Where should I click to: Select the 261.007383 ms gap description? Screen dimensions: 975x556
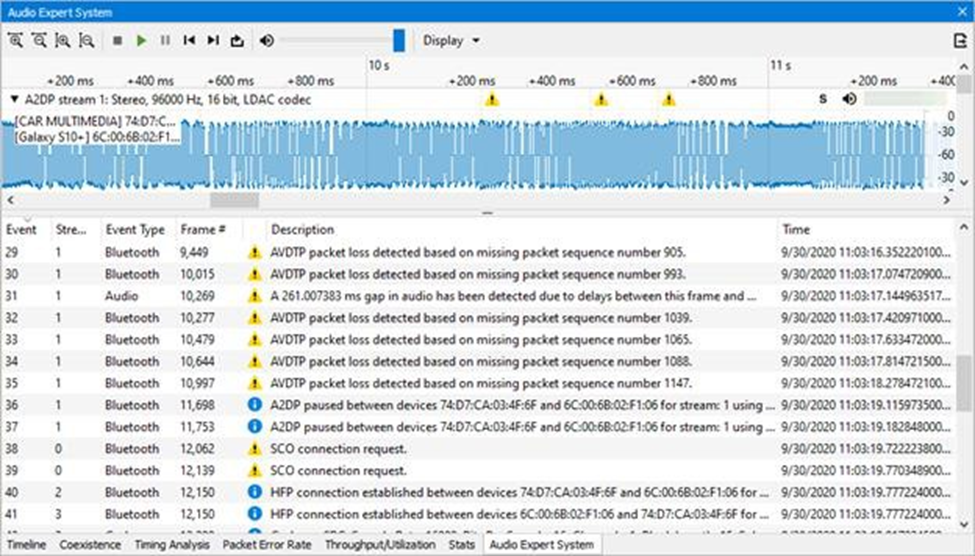pos(513,296)
